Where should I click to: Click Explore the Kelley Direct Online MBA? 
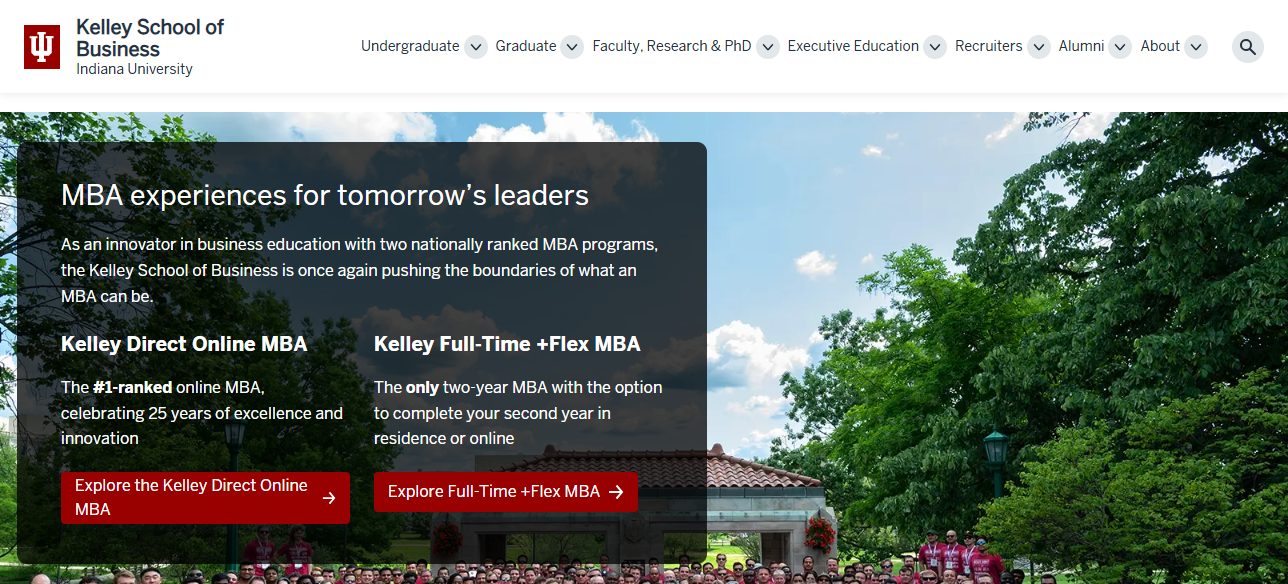pyautogui.click(x=205, y=497)
